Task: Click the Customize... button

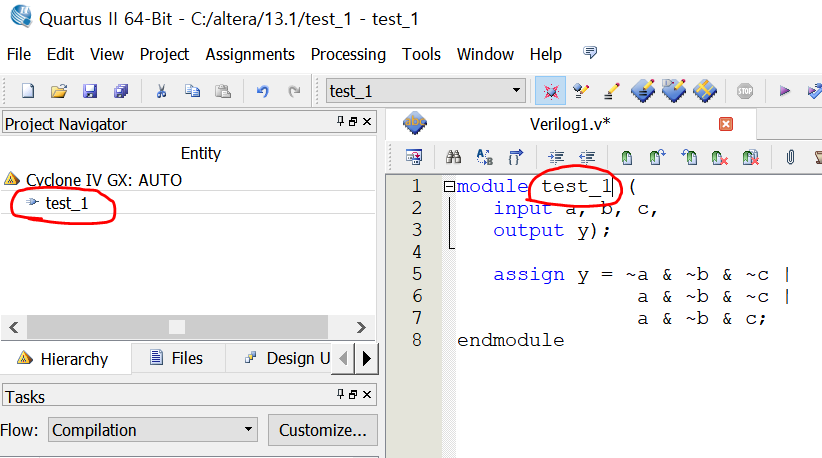Action: click(x=322, y=430)
